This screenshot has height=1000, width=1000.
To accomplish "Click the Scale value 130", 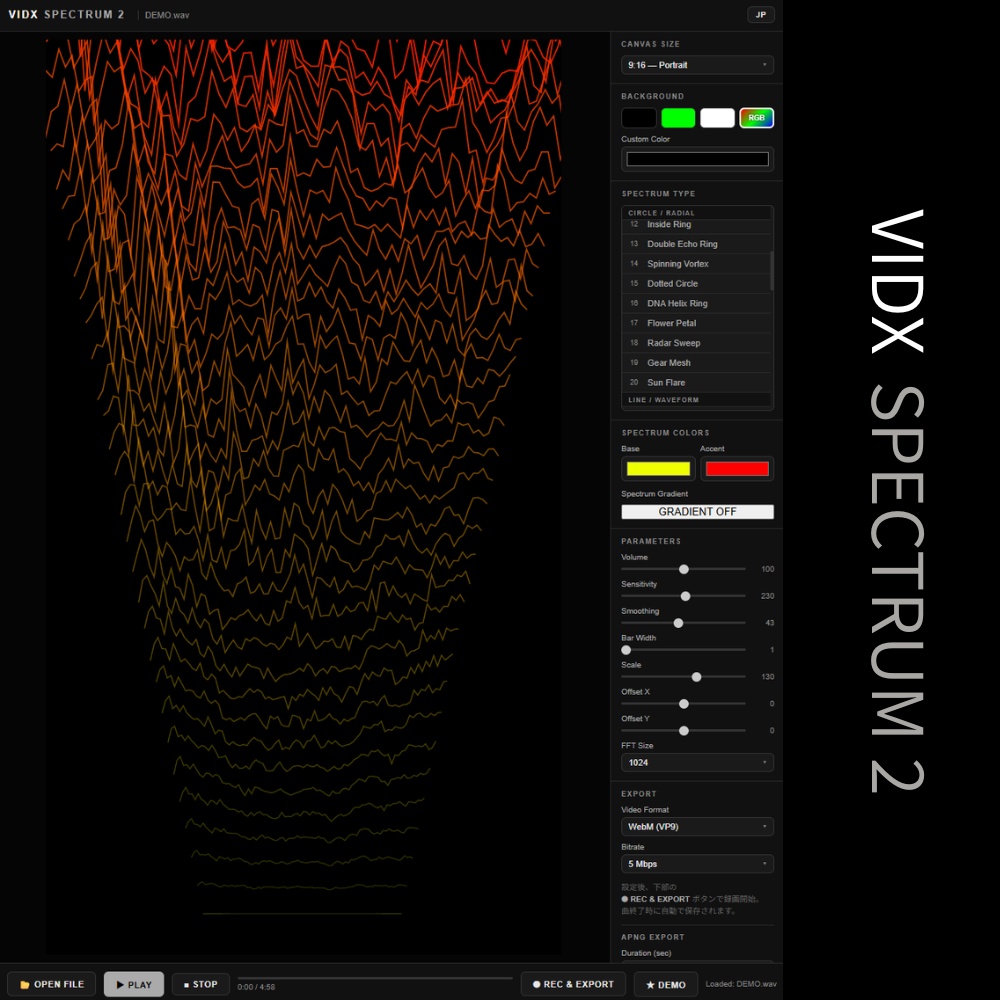I will pos(767,677).
